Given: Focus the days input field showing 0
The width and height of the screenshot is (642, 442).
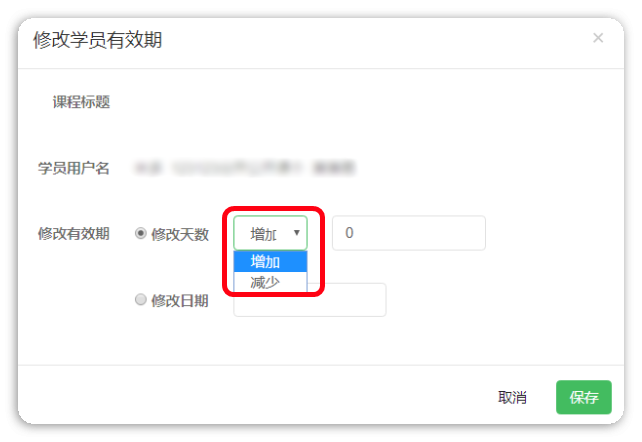Looking at the screenshot, I should click(409, 233).
